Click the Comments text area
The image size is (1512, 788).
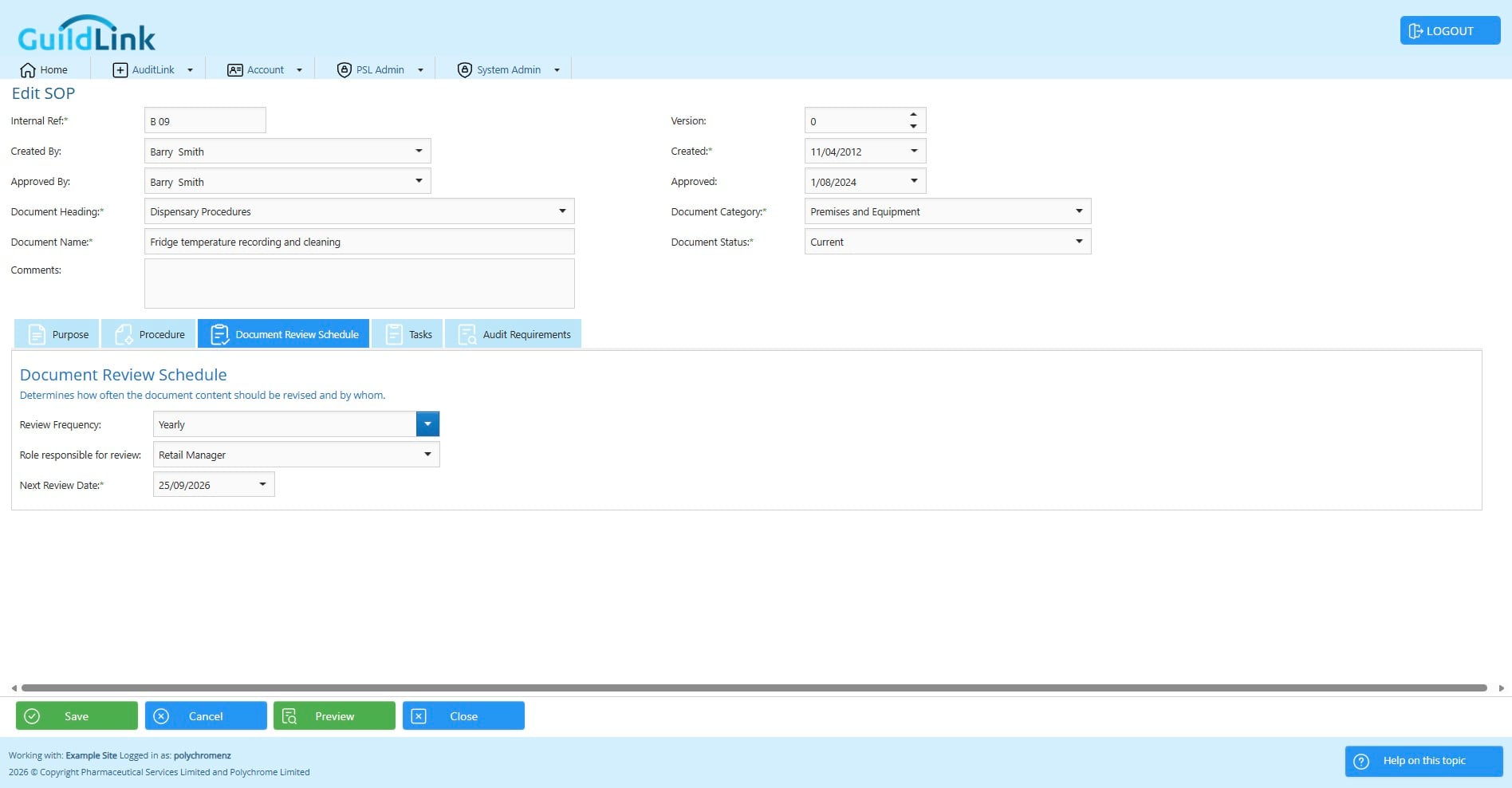point(359,283)
